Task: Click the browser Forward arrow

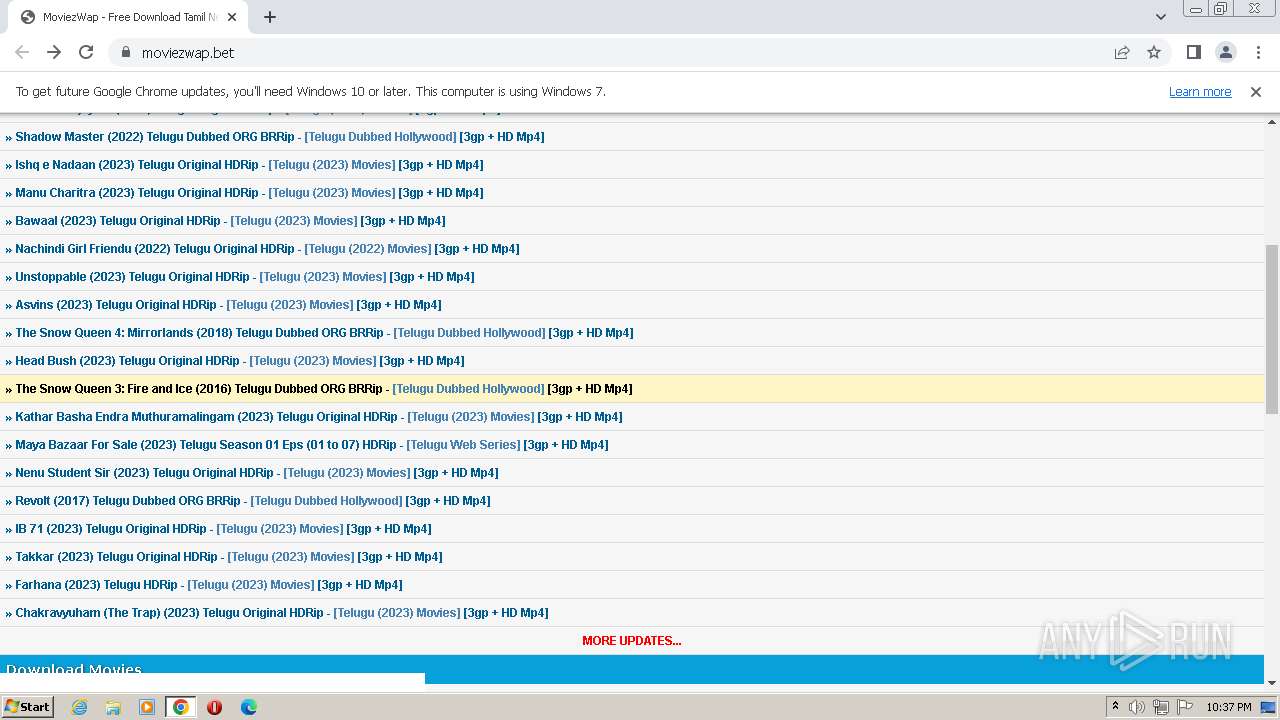Action: pyautogui.click(x=54, y=52)
